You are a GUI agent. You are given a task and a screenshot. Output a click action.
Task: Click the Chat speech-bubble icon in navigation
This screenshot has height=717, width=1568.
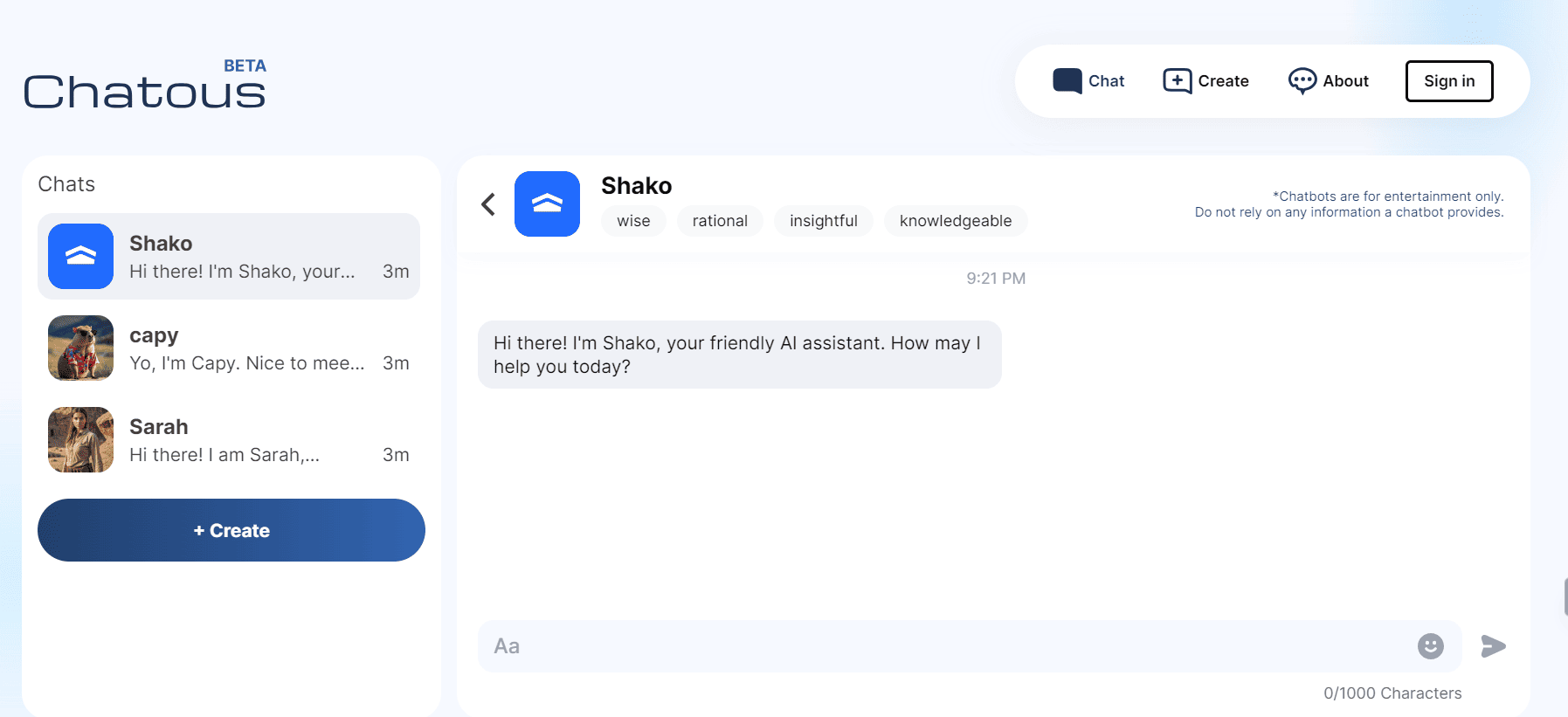click(x=1067, y=79)
